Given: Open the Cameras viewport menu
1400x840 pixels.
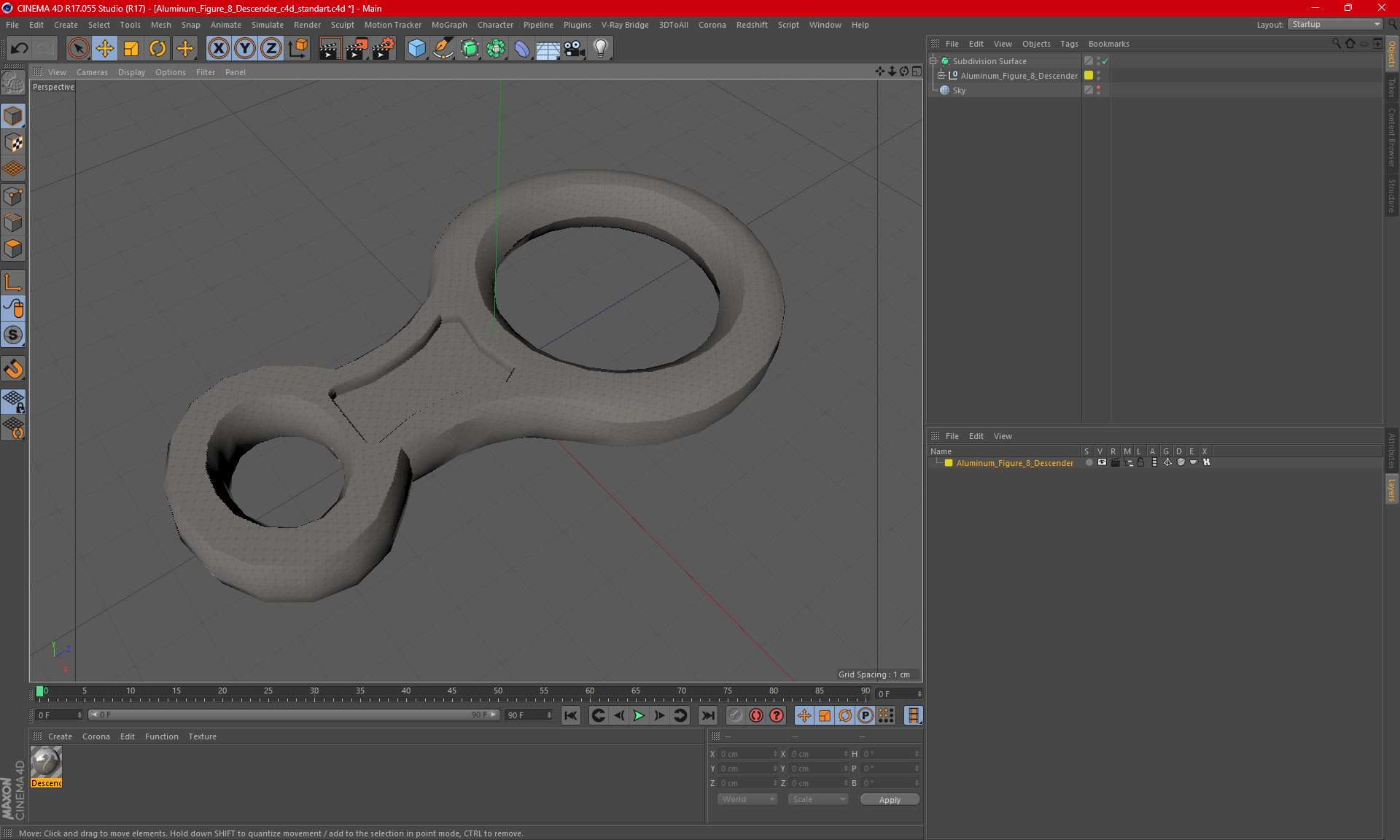Looking at the screenshot, I should pos(92,72).
